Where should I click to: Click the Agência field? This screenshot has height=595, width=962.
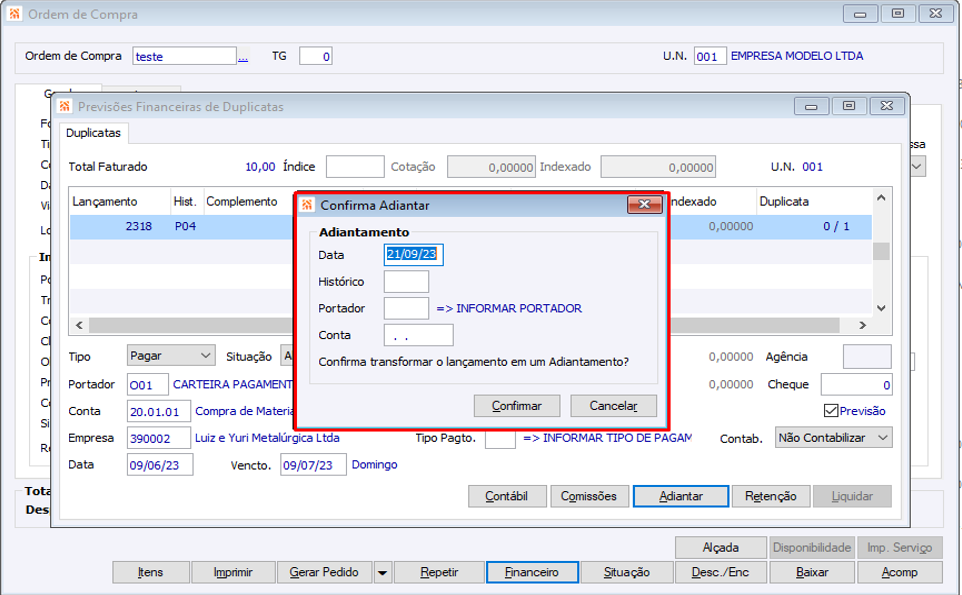pos(868,356)
